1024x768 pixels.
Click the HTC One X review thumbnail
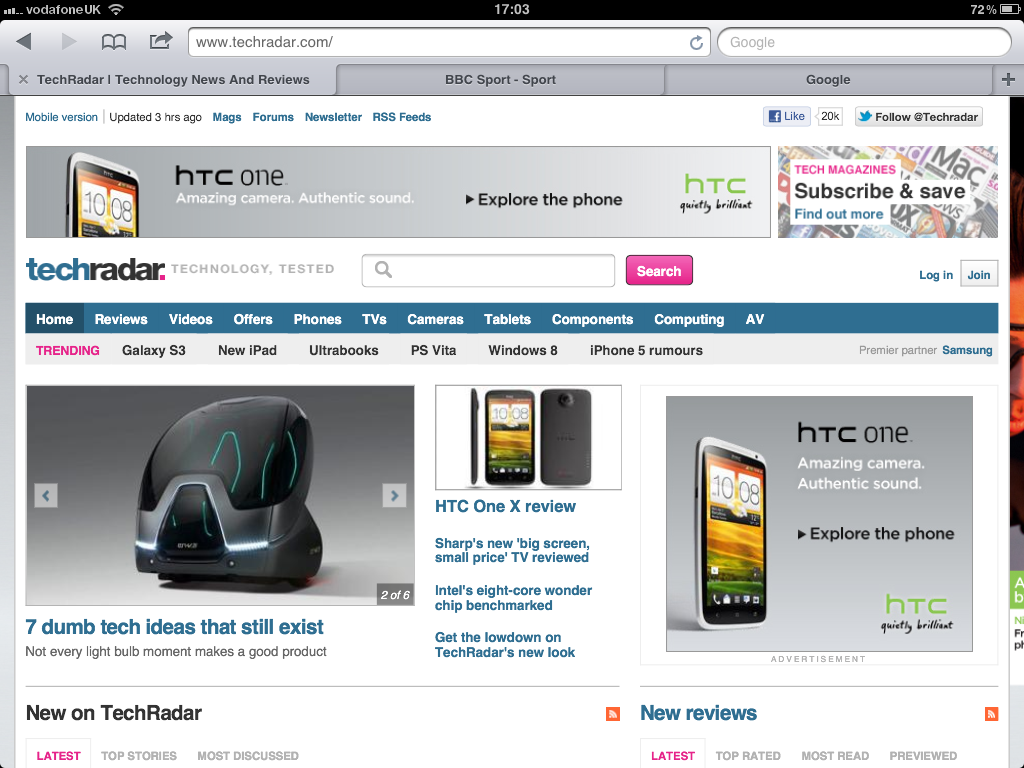tap(528, 438)
